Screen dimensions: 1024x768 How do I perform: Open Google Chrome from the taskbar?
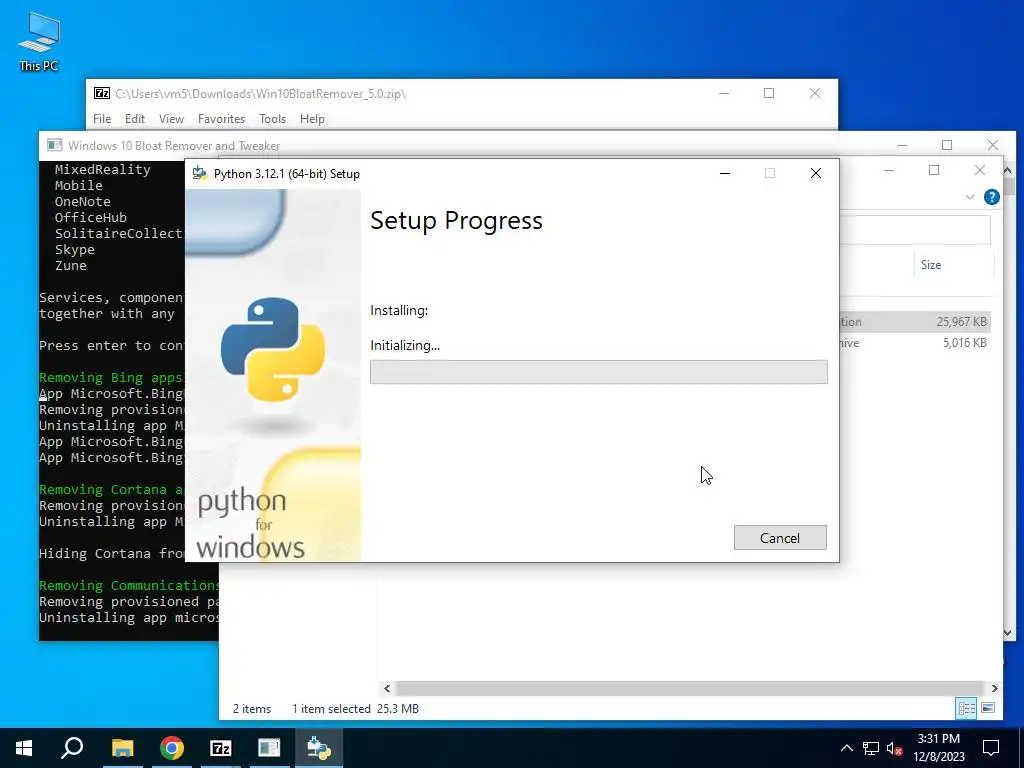click(172, 748)
